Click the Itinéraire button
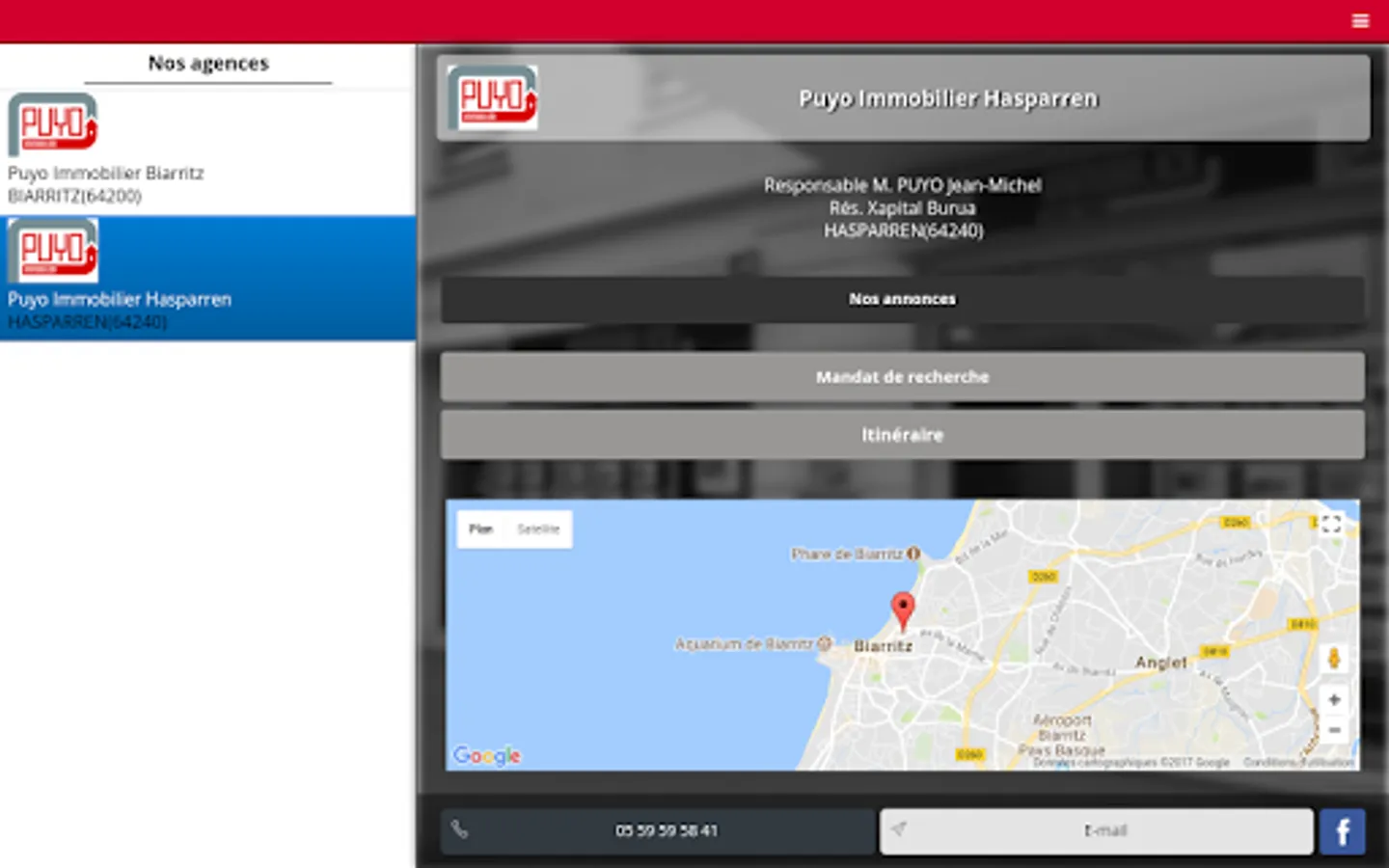This screenshot has width=1389, height=868. pyautogui.click(x=903, y=435)
